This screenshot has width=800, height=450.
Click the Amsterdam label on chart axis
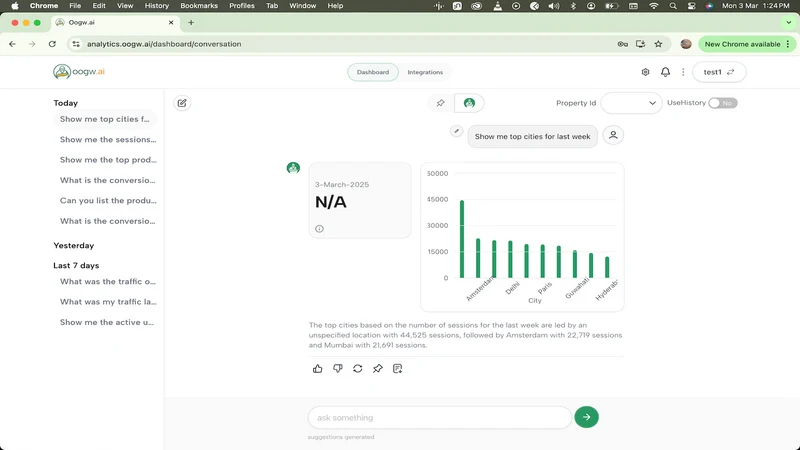480,289
